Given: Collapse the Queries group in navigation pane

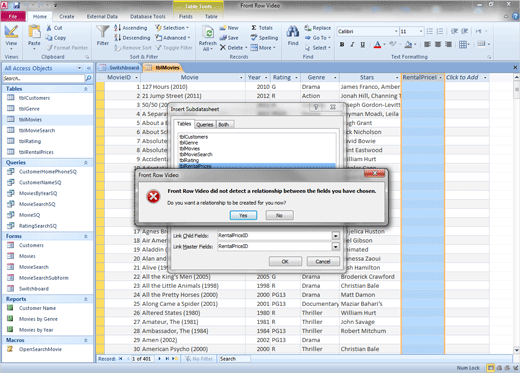Looking at the screenshot, I should click(86, 163).
